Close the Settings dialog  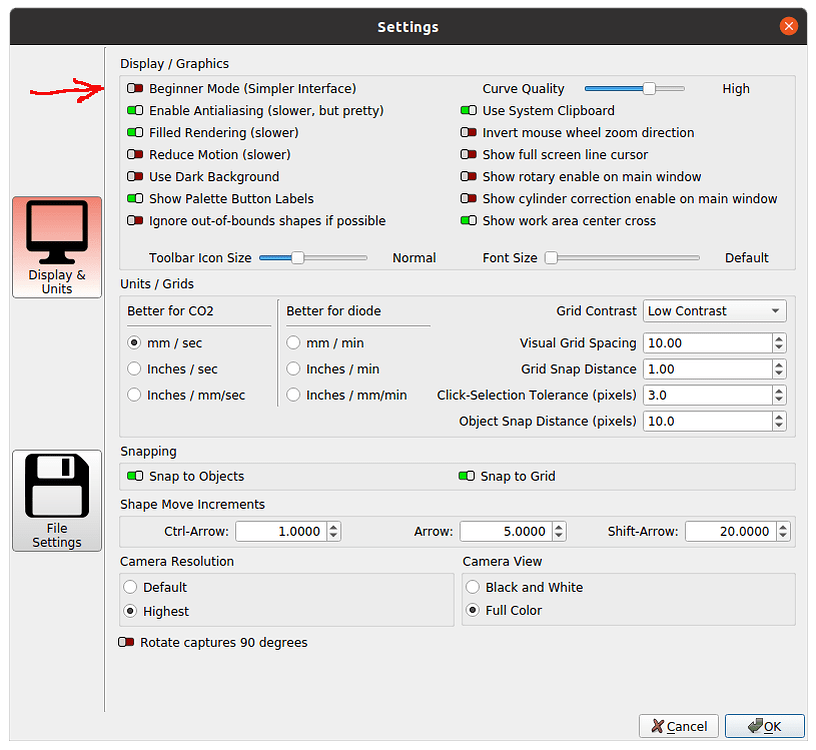(788, 26)
